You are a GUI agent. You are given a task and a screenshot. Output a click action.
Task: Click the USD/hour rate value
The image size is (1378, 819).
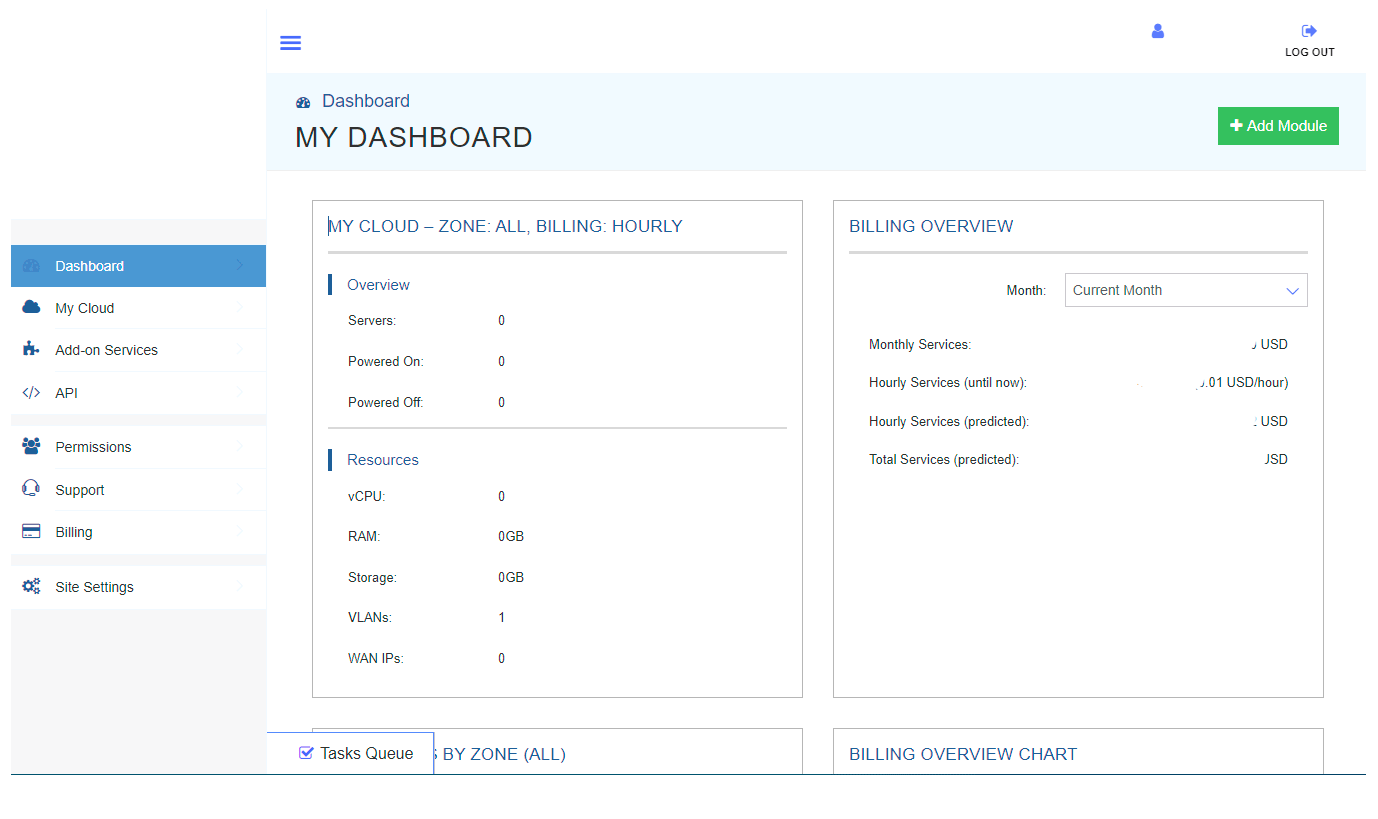[x=1242, y=383]
